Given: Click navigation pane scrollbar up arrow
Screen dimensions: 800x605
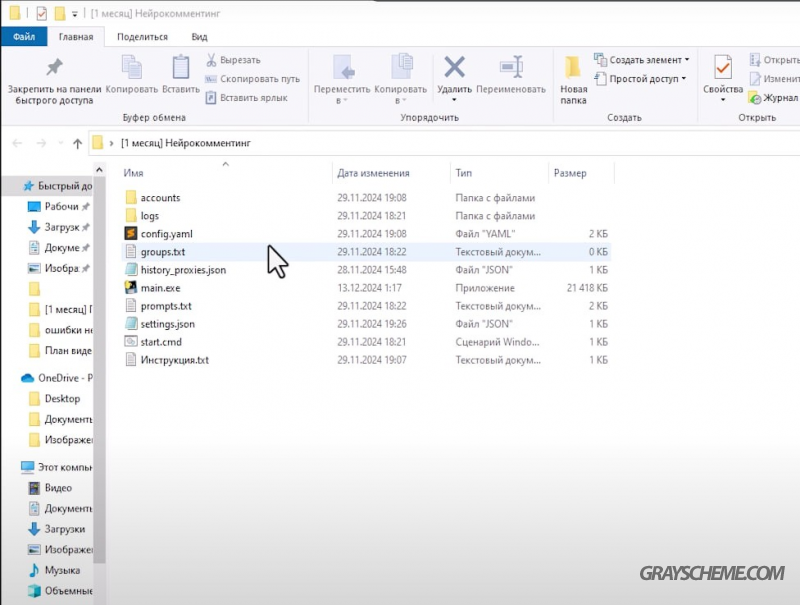Looking at the screenshot, I should [99, 169].
